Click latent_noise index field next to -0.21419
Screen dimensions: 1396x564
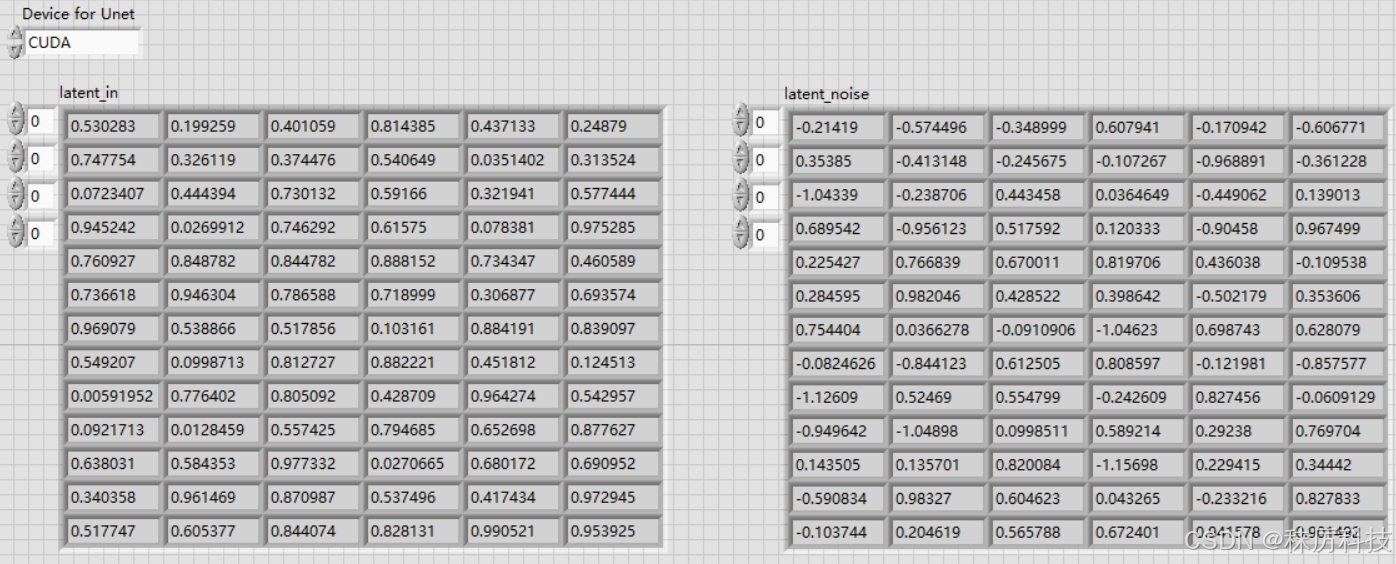coord(767,122)
